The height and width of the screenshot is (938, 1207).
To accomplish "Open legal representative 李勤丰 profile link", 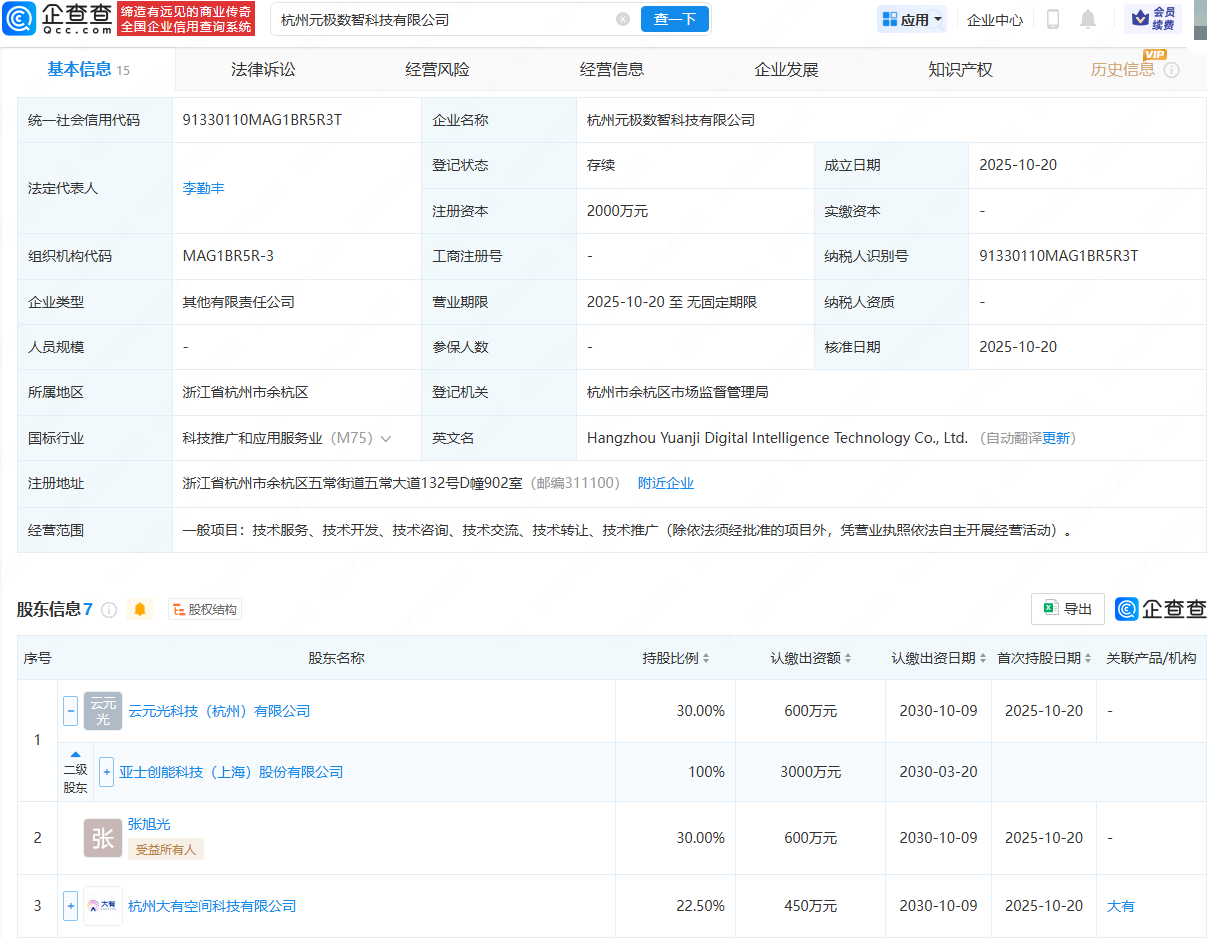I will 203,188.
